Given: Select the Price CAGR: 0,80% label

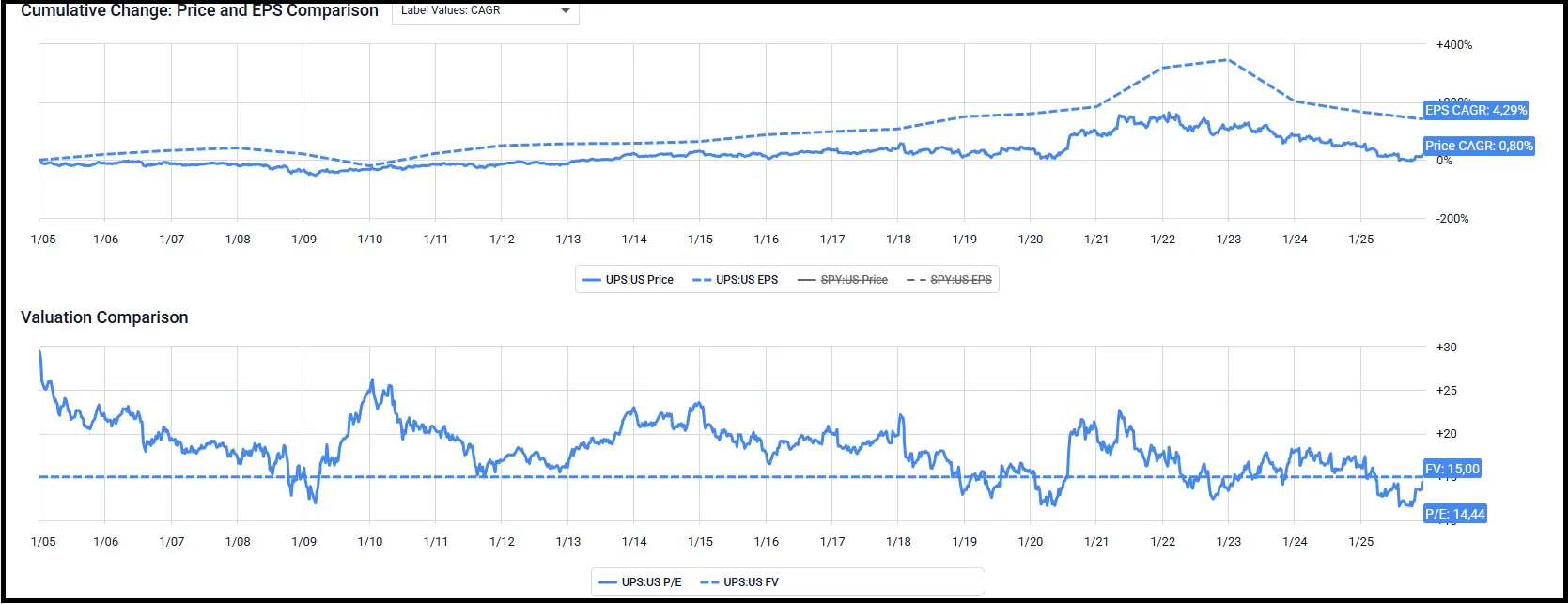Looking at the screenshot, I should [x=1479, y=146].
